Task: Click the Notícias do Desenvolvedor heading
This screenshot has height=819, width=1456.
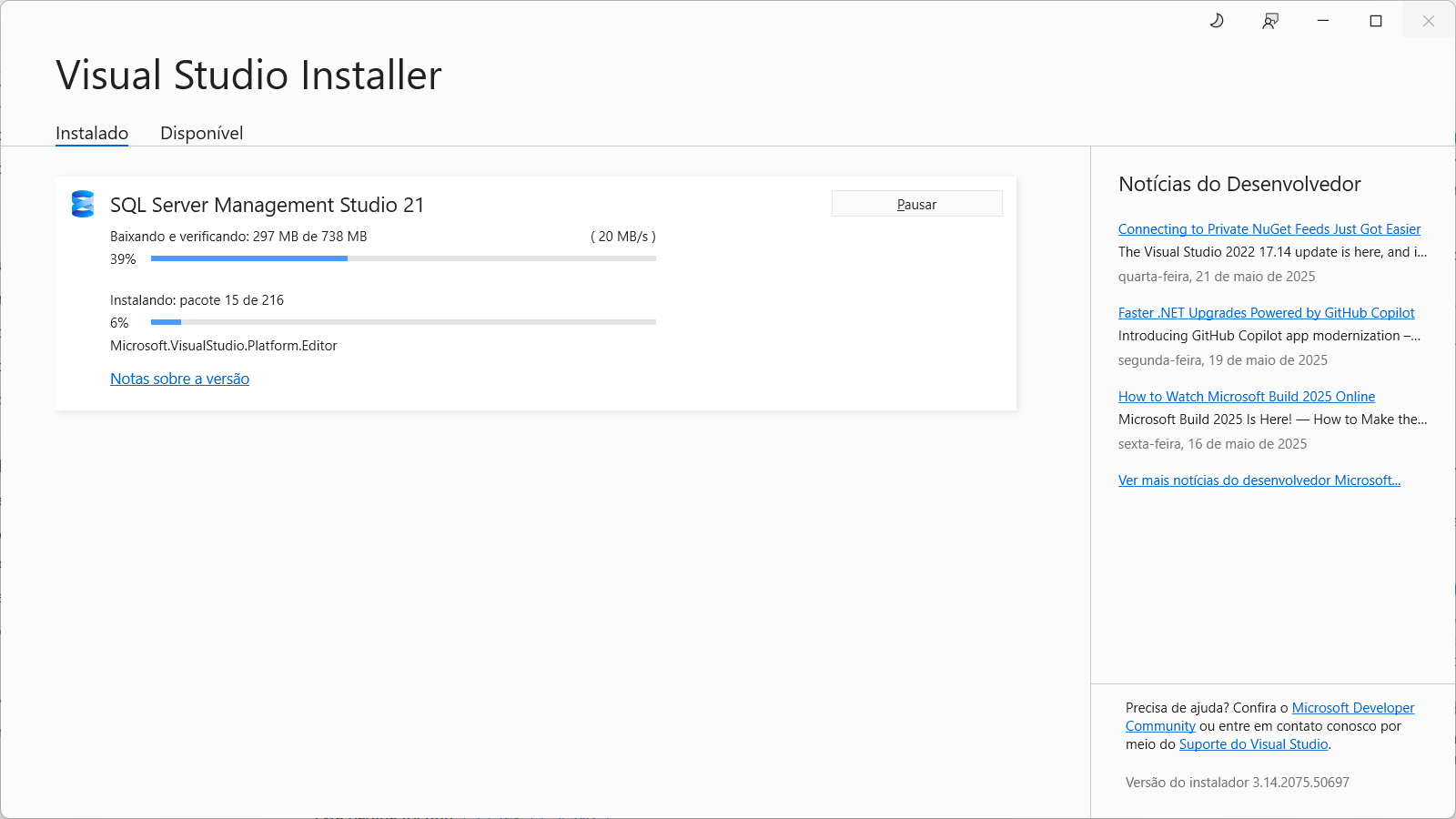Action: coord(1239,184)
